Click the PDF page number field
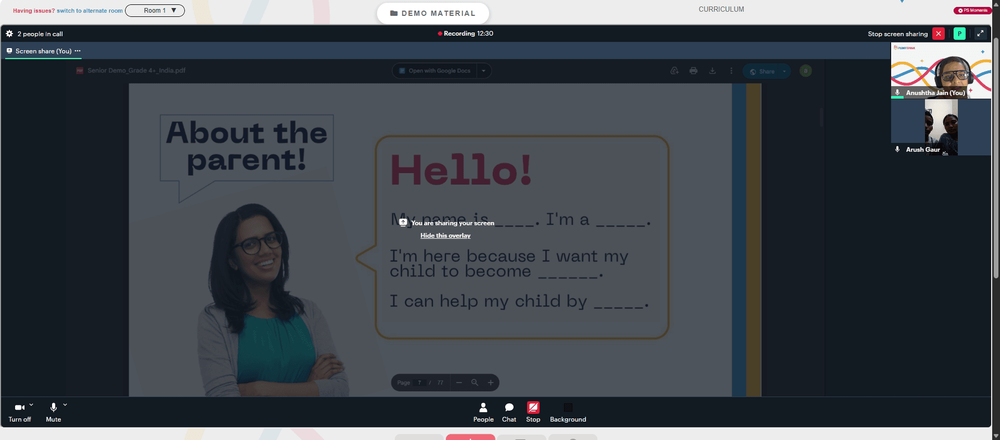Screen dimensions: 1000x440 click(x=420, y=383)
